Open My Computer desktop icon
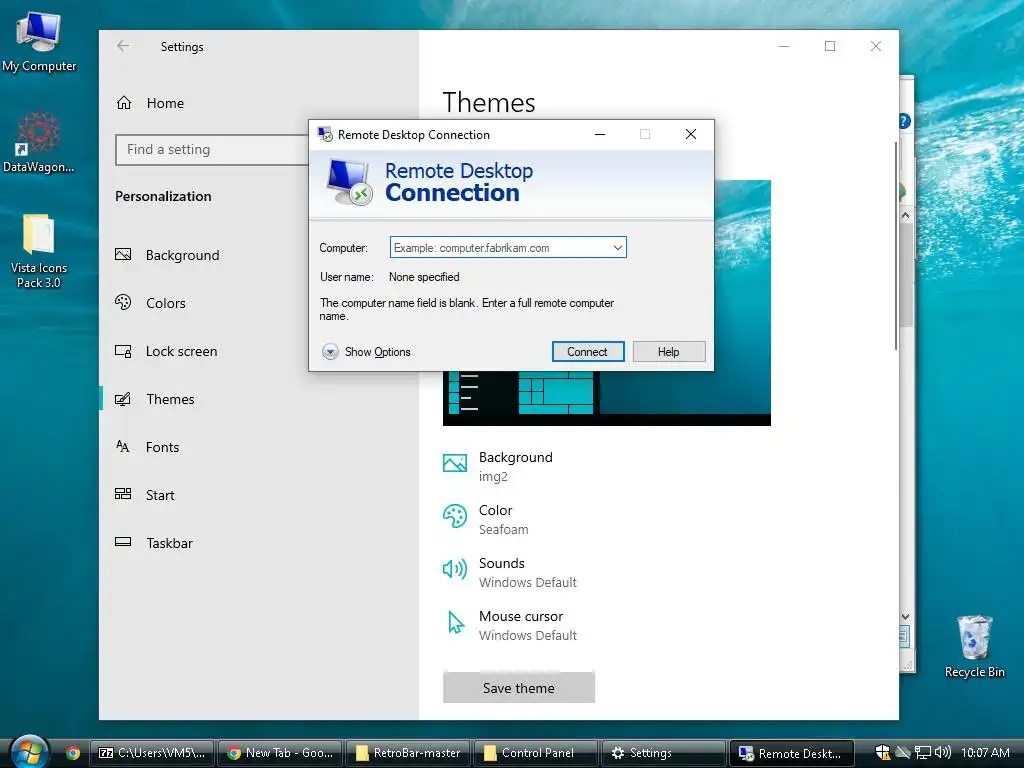 tap(39, 41)
